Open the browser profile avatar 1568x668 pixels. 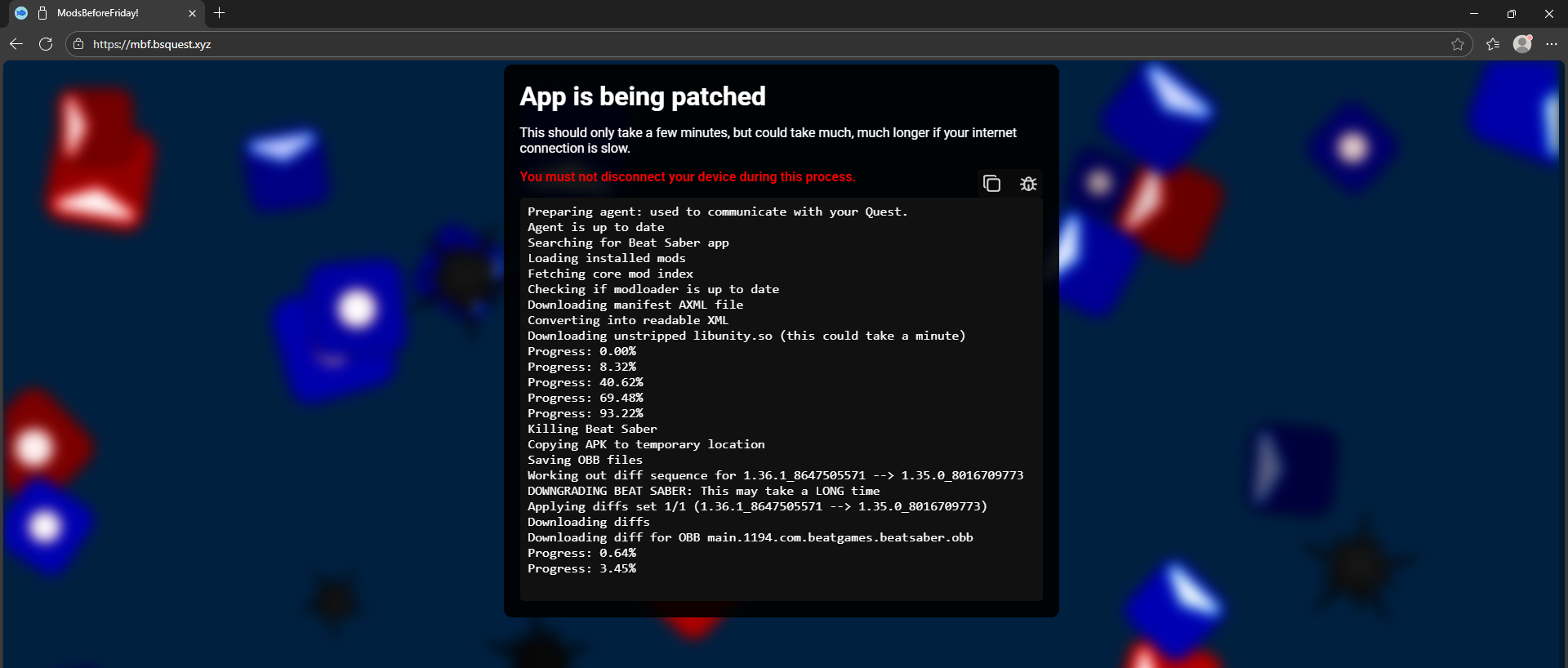[1522, 44]
